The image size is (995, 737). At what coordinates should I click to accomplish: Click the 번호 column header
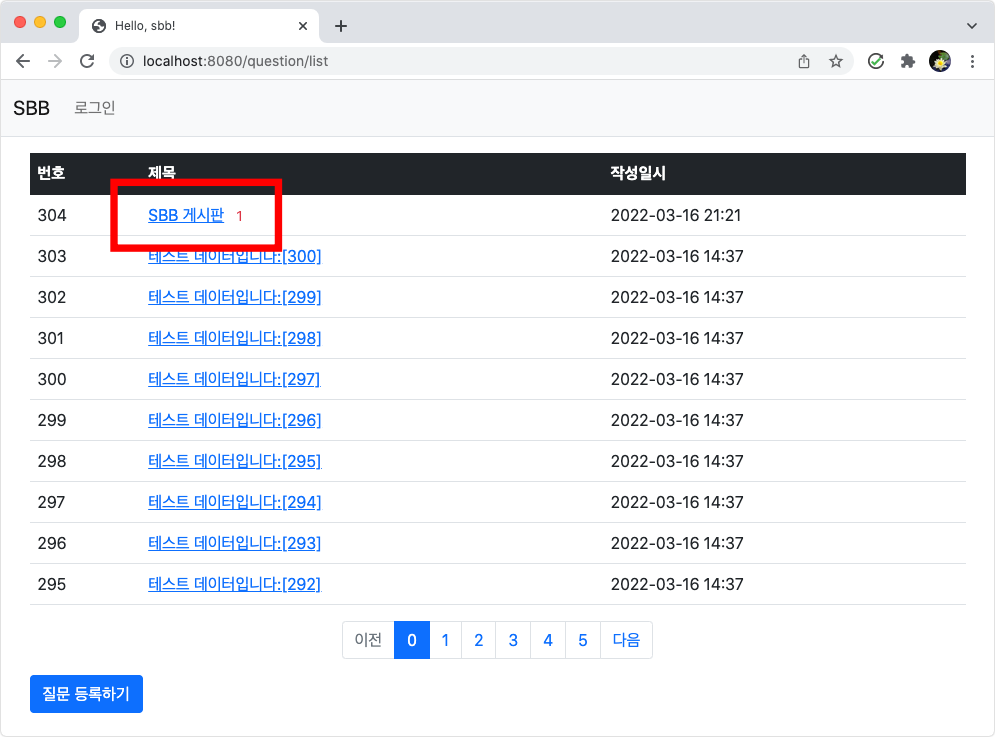click(51, 173)
